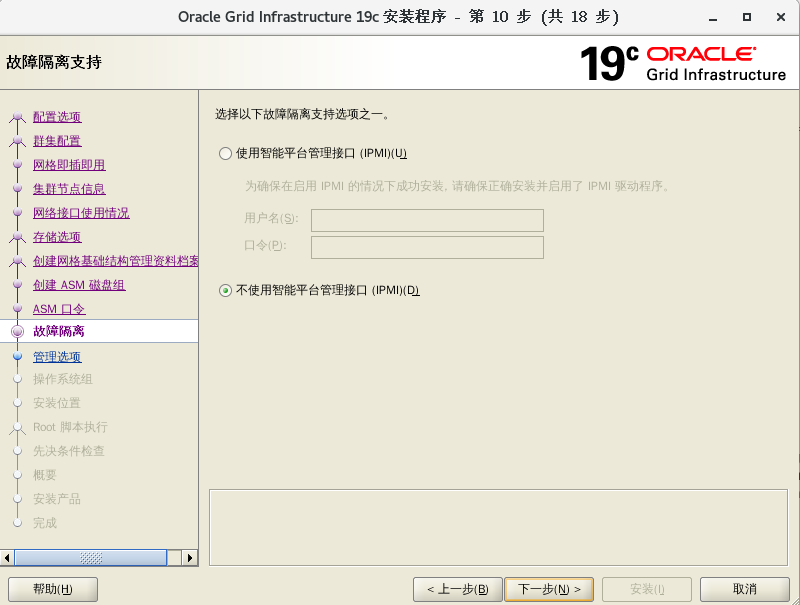800x605 pixels.
Task: Click the greyed 完成 step label
Action: 45,523
